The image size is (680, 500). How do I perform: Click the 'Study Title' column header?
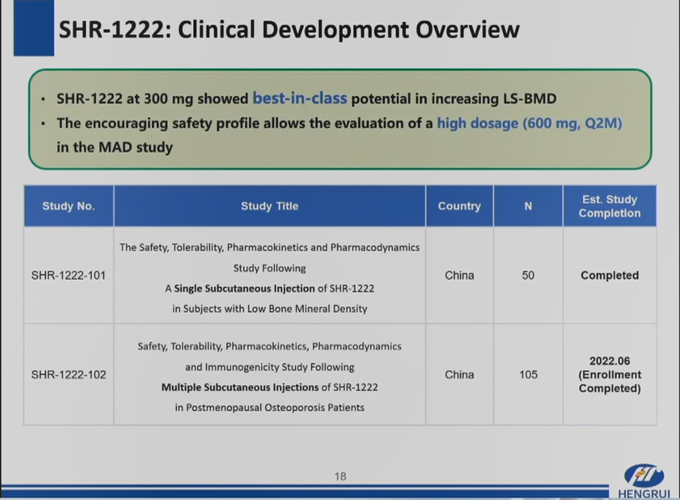269,206
